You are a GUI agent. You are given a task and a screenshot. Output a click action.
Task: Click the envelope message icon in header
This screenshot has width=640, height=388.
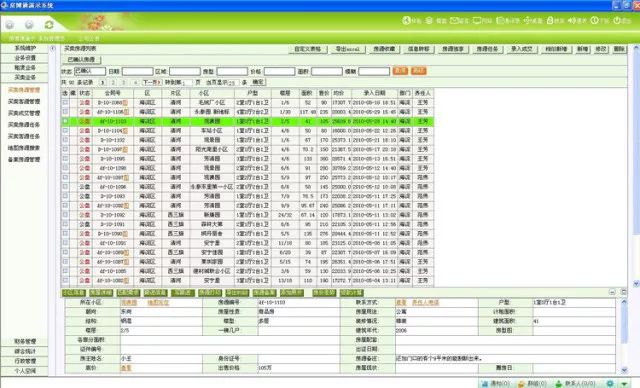[x=454, y=20]
